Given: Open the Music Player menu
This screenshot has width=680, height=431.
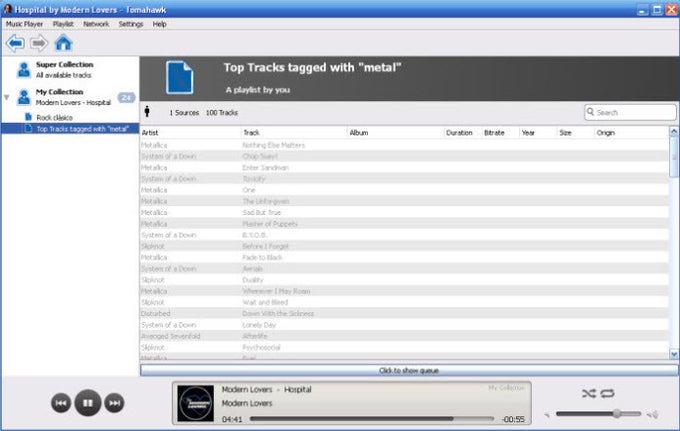Looking at the screenshot, I should [24, 24].
